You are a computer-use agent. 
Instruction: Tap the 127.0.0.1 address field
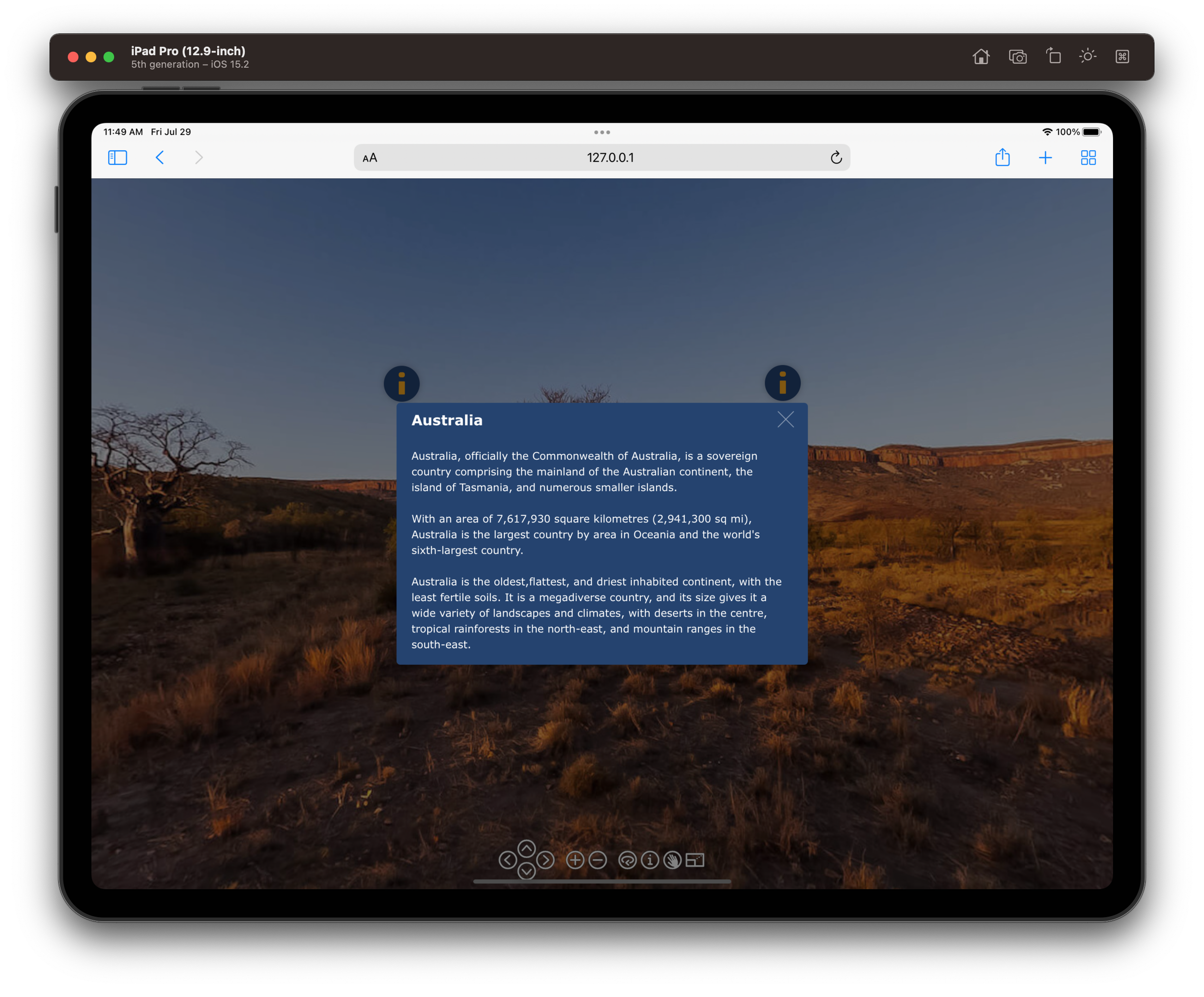pos(610,157)
